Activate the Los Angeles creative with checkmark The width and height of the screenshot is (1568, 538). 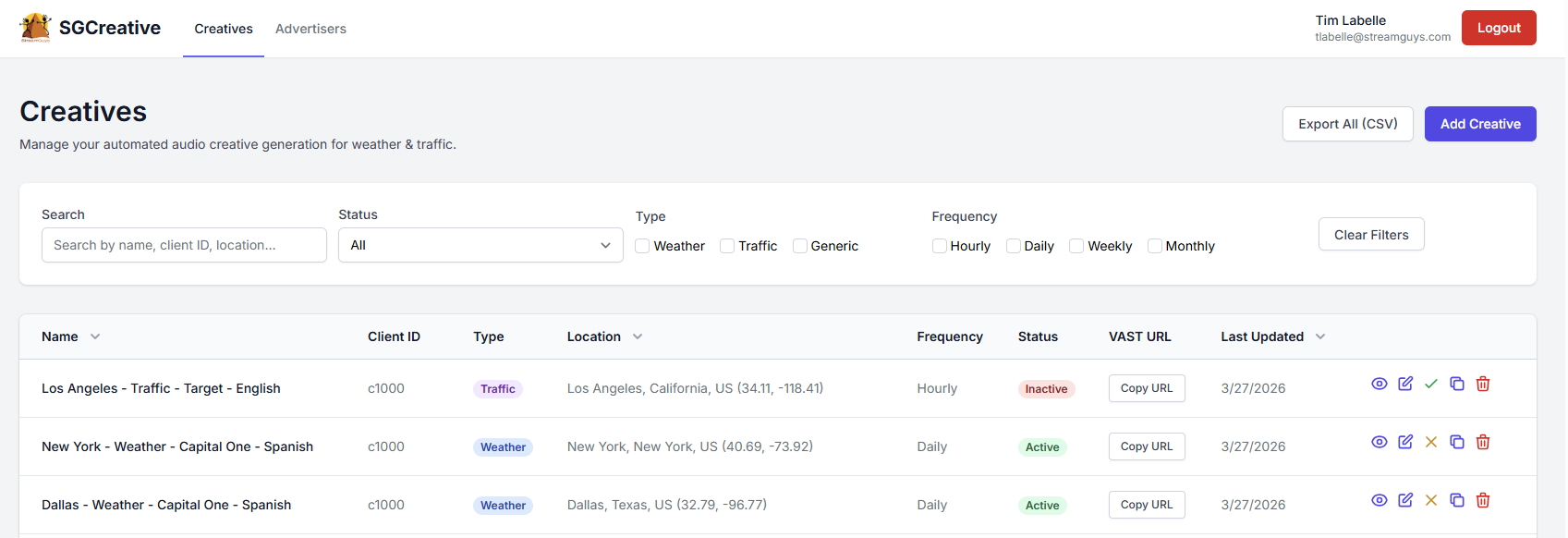coord(1430,384)
